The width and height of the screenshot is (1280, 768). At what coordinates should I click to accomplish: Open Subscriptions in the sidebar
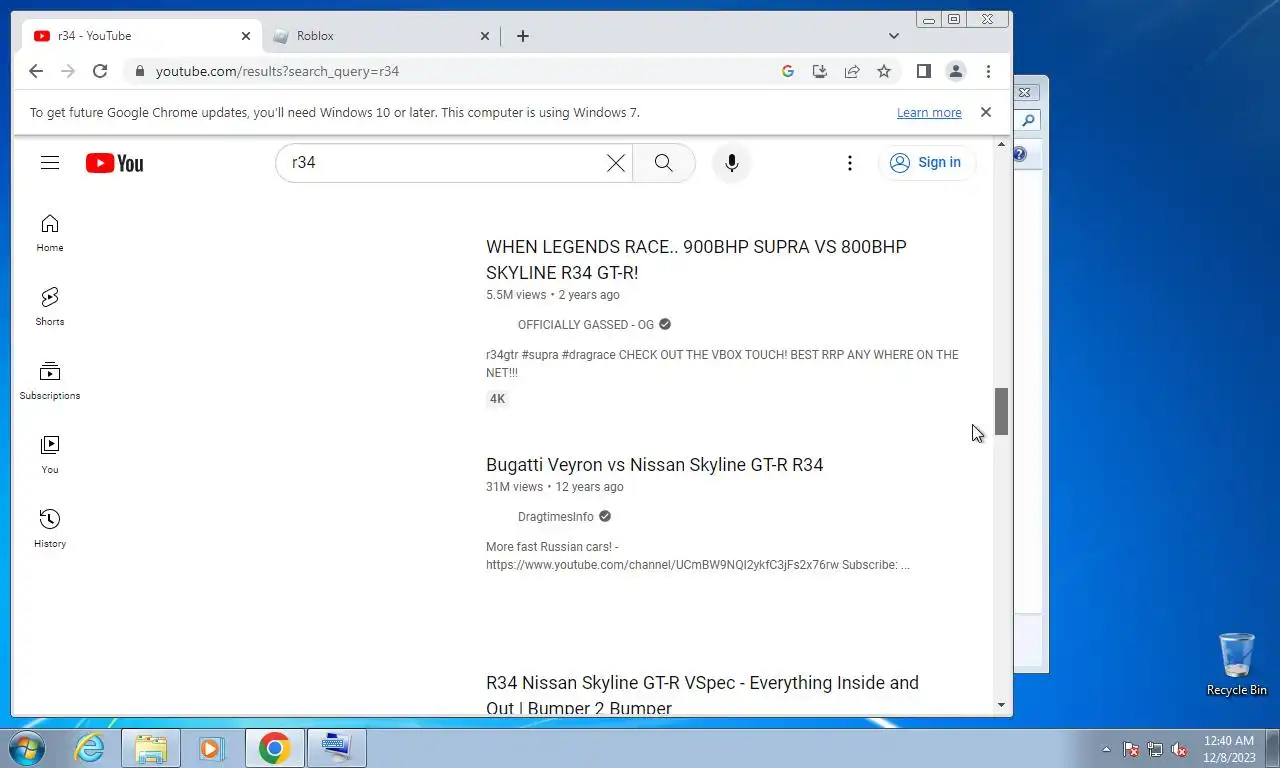(50, 381)
